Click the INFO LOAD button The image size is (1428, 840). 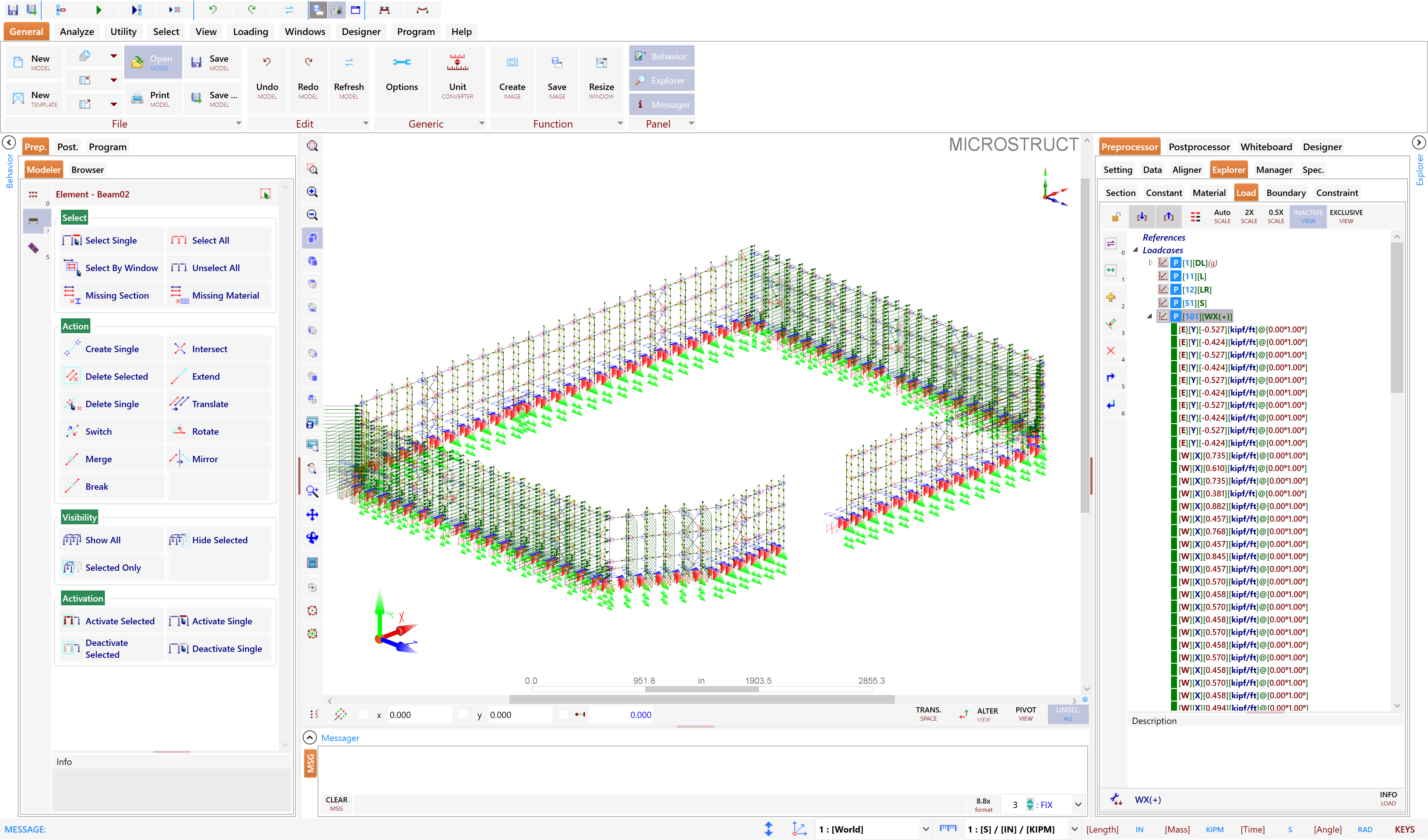1388,799
